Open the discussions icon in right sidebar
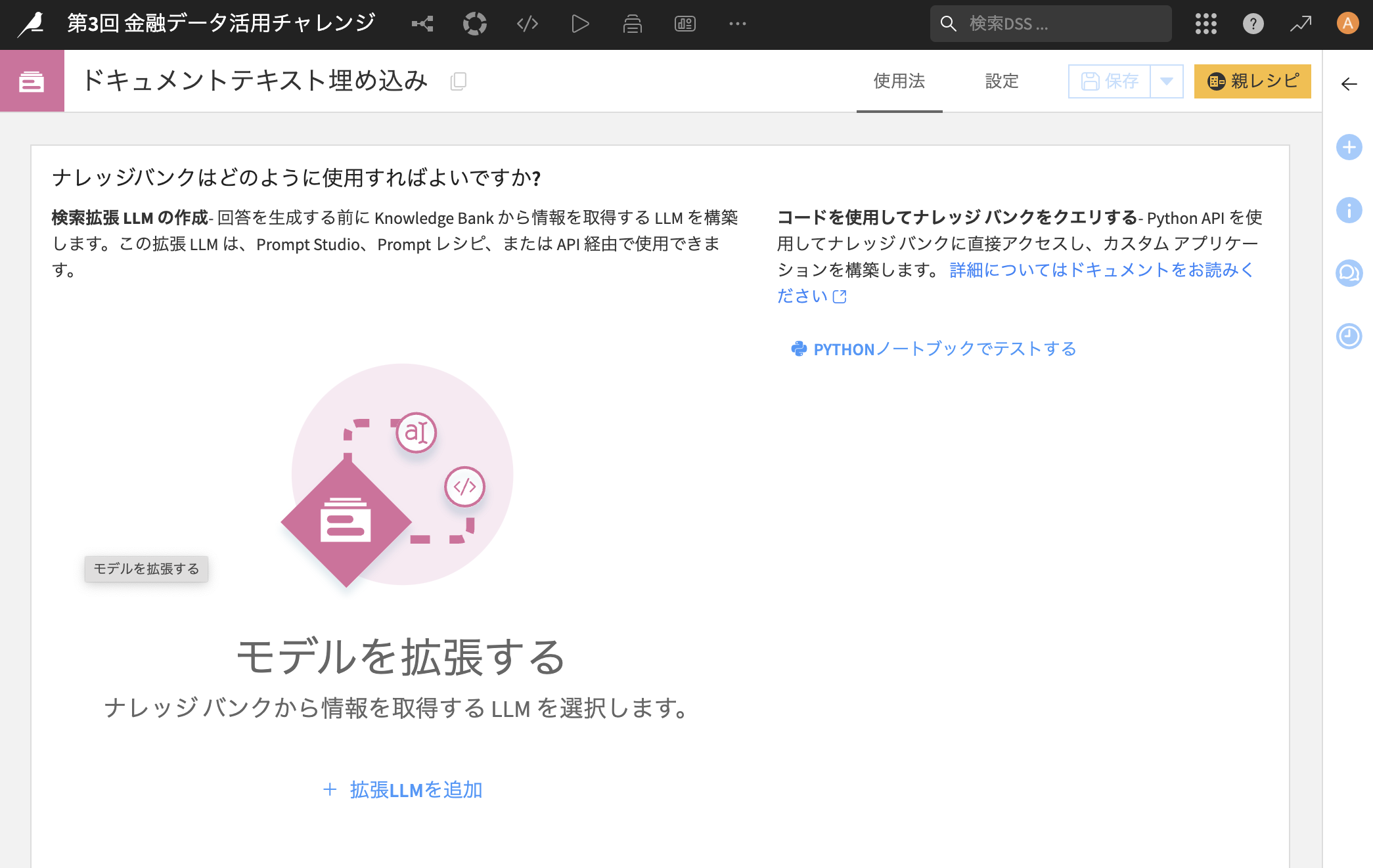This screenshot has width=1373, height=868. (x=1349, y=273)
